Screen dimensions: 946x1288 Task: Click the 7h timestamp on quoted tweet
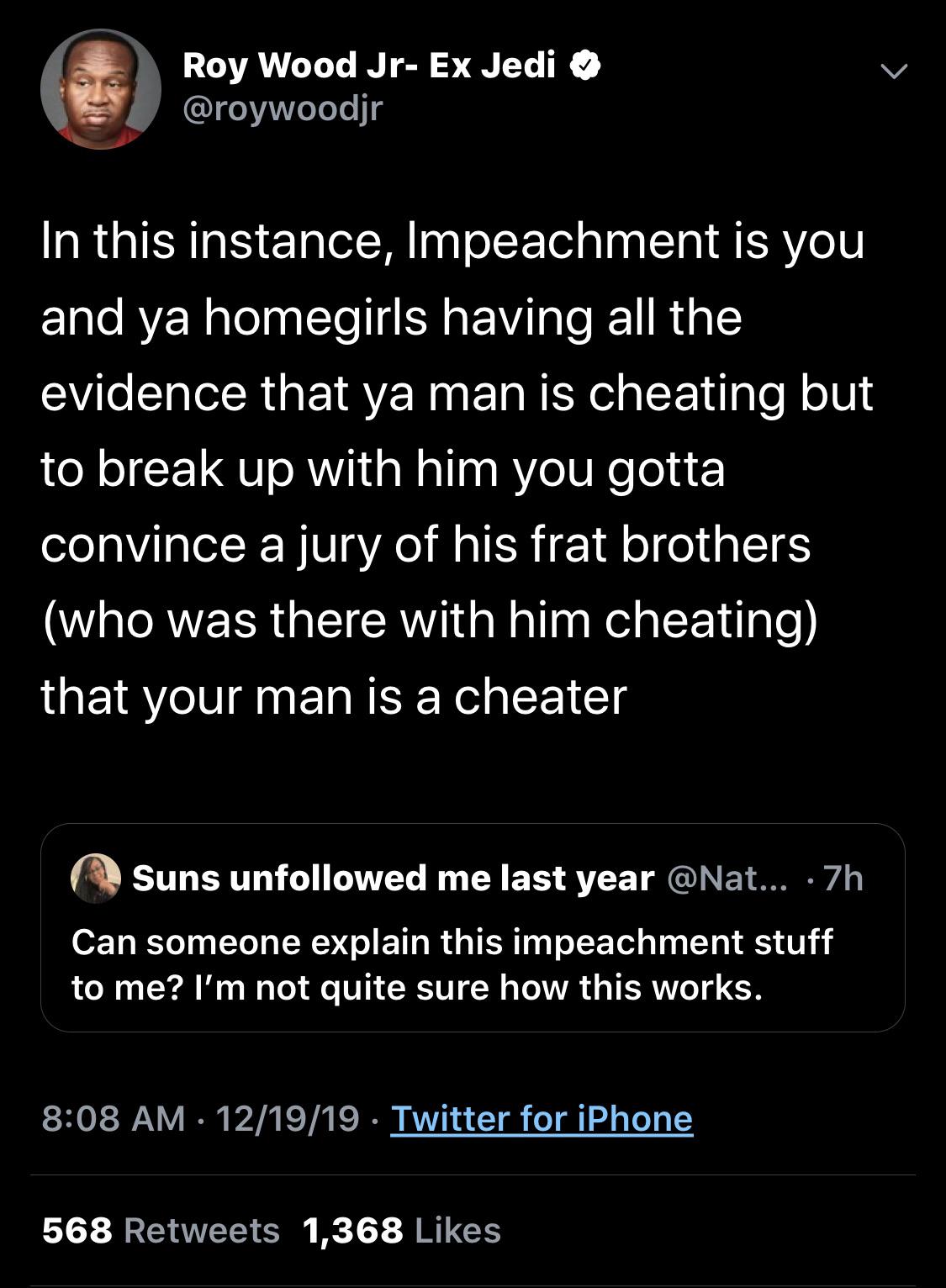pos(843,878)
